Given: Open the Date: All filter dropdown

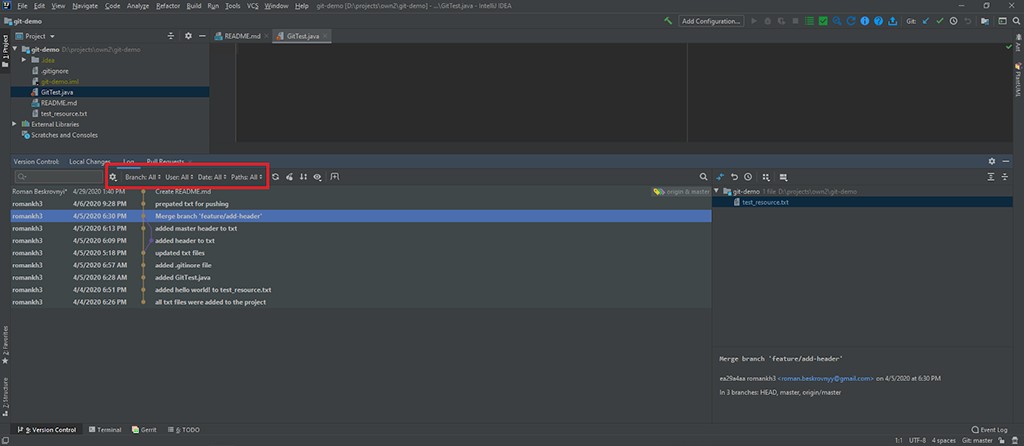Looking at the screenshot, I should click(213, 177).
